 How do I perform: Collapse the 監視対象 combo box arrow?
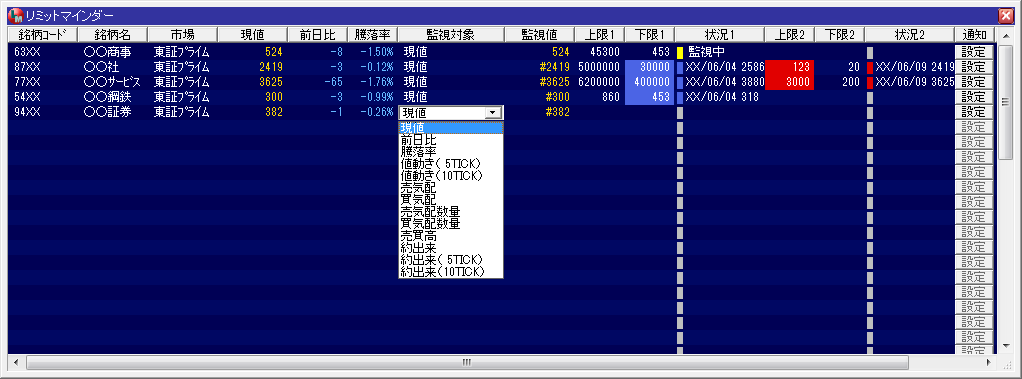click(490, 112)
